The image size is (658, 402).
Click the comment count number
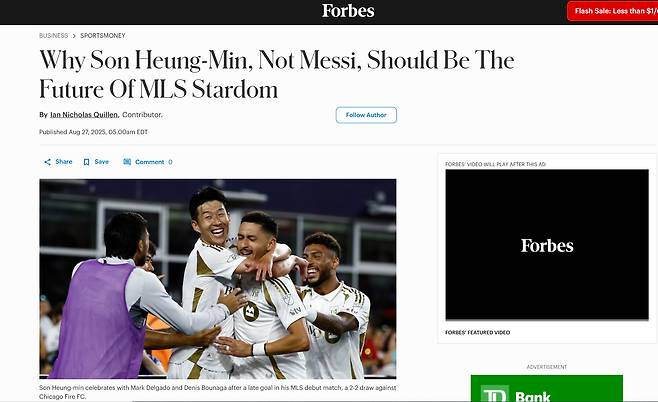pos(170,162)
